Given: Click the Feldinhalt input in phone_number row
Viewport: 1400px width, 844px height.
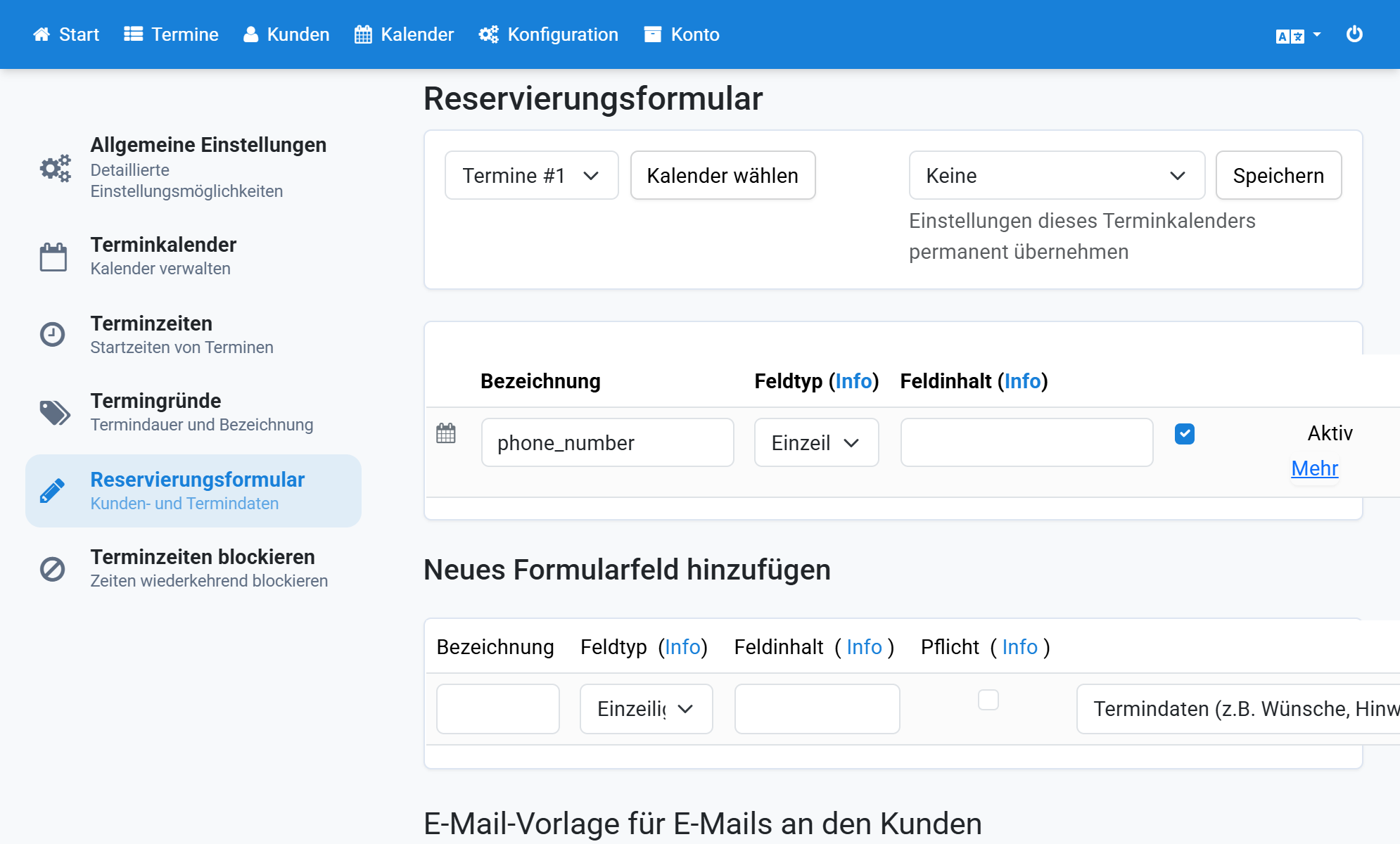Looking at the screenshot, I should pyautogui.click(x=1027, y=442).
